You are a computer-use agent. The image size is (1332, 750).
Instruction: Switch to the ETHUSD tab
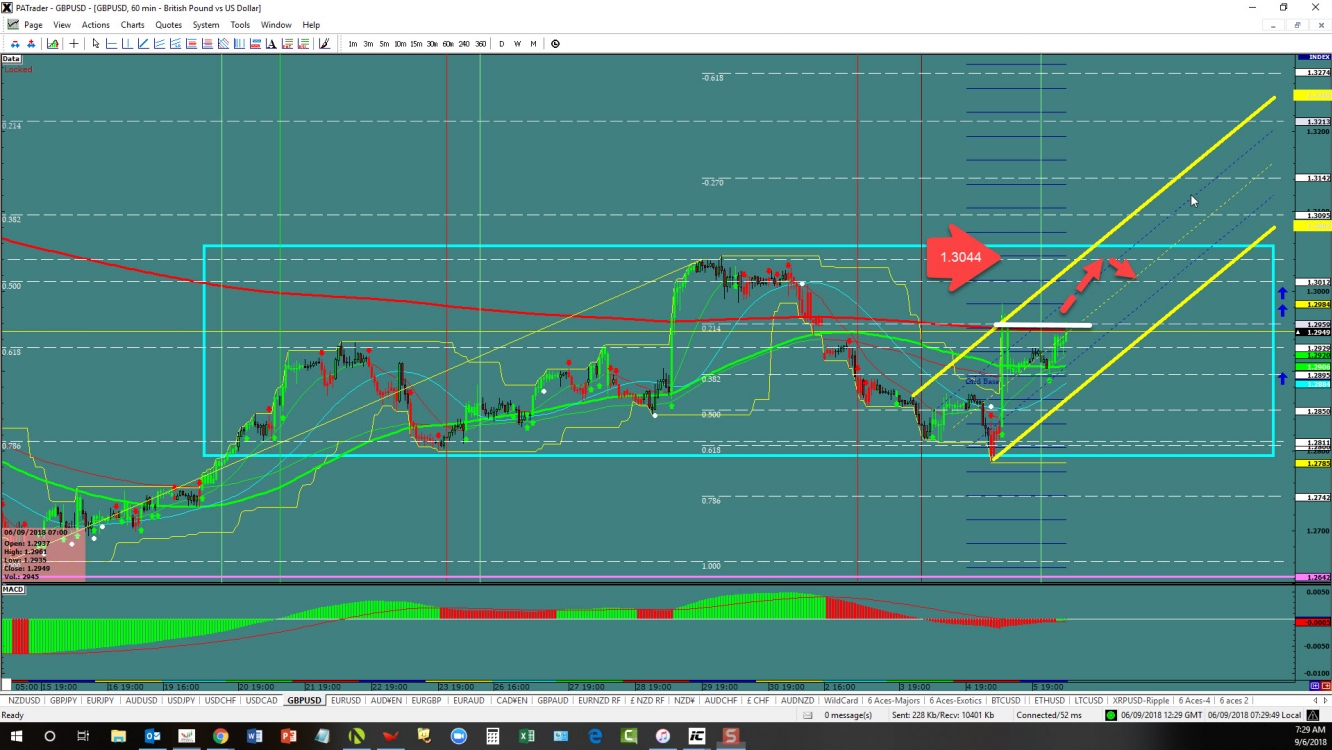(1048, 701)
